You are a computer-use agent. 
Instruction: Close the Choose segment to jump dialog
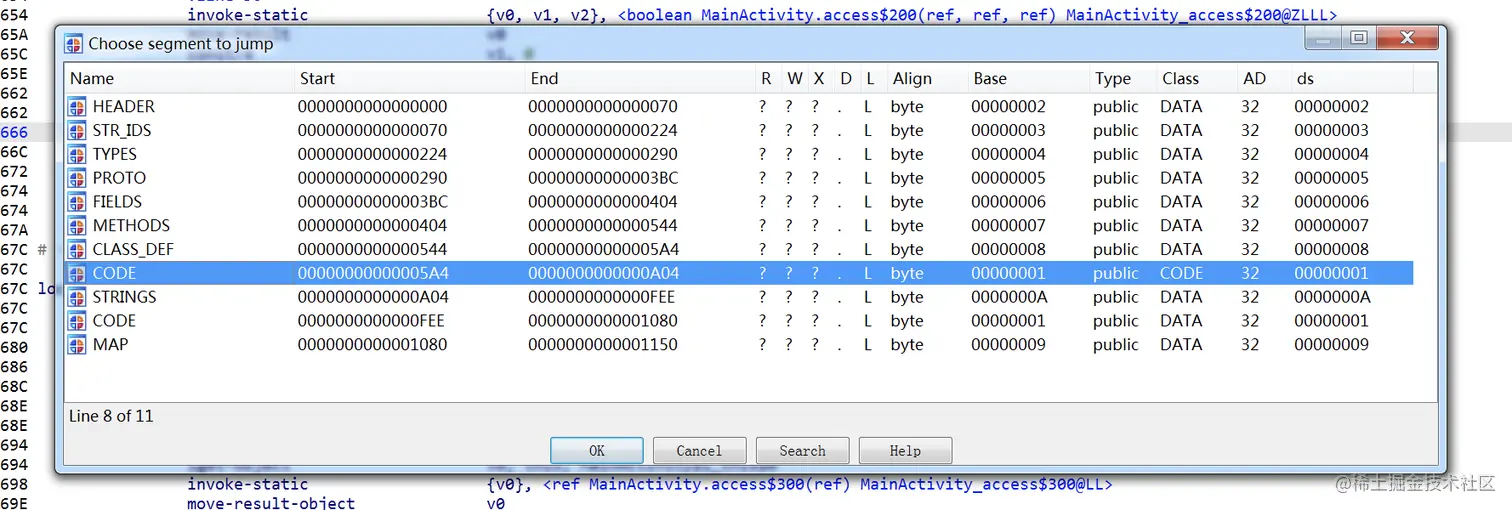coord(1408,39)
